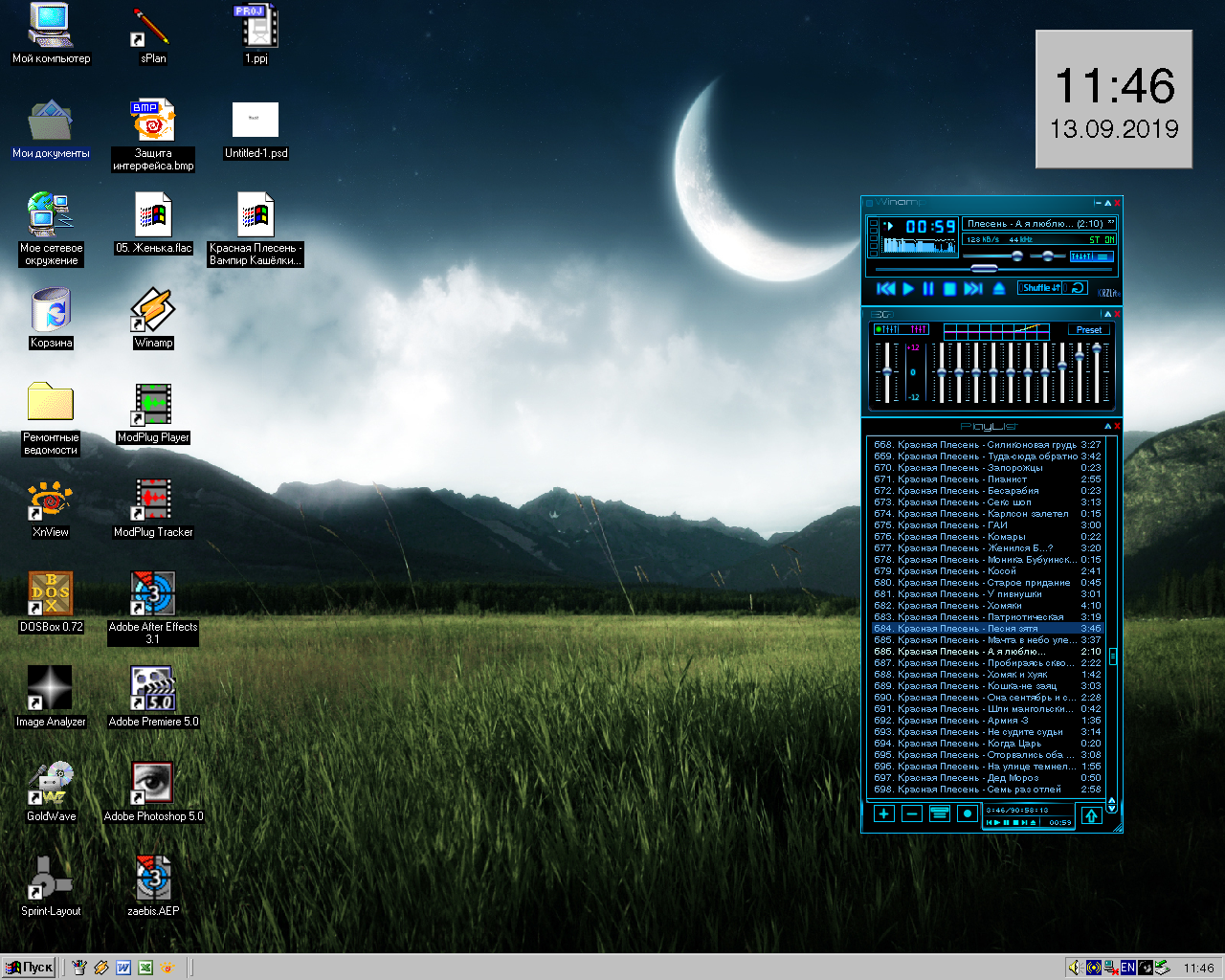Skip to the next track in Winamp
The image size is (1225, 980).
pyautogui.click(x=973, y=288)
